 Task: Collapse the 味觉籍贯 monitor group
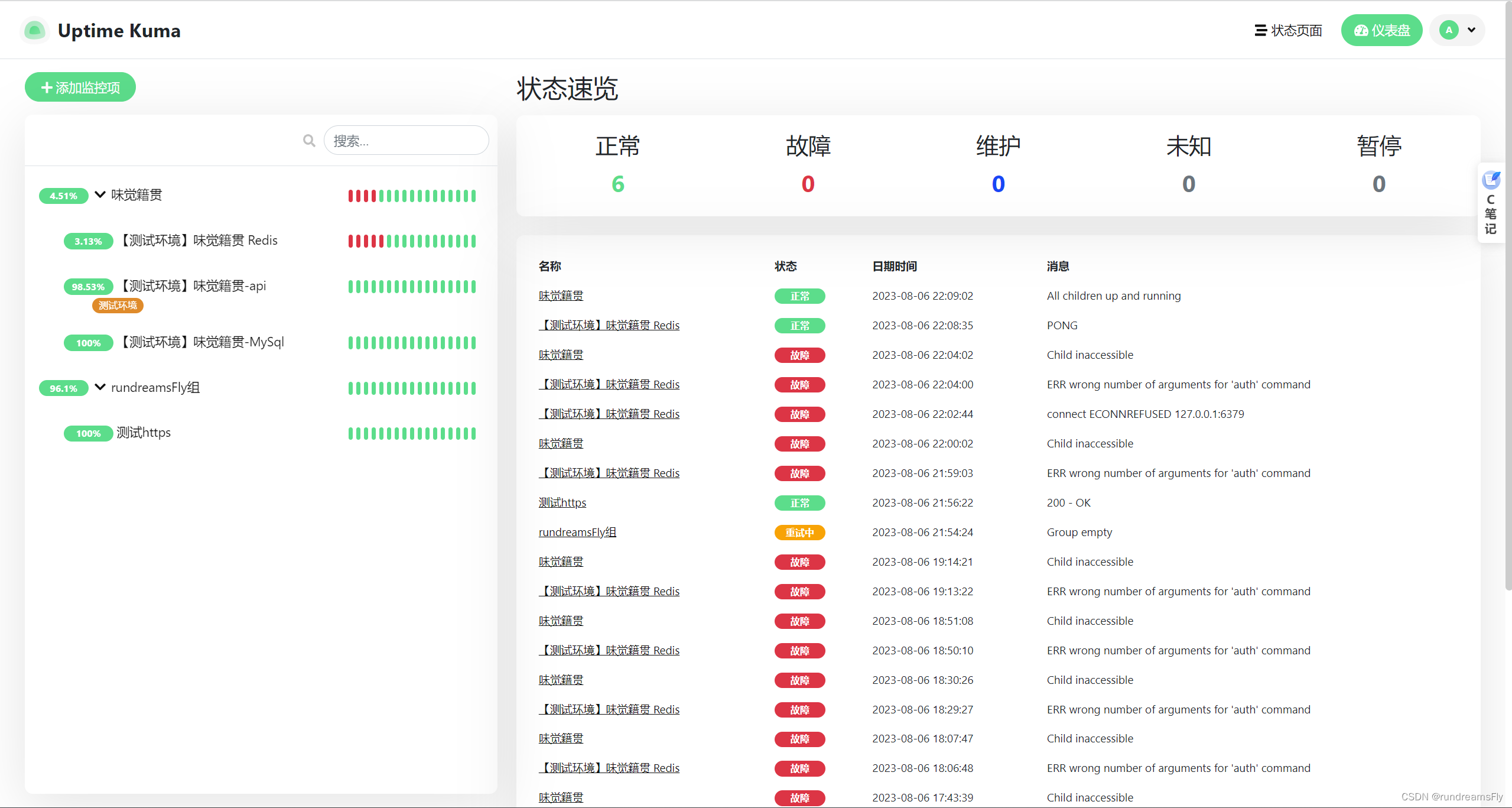coord(100,194)
